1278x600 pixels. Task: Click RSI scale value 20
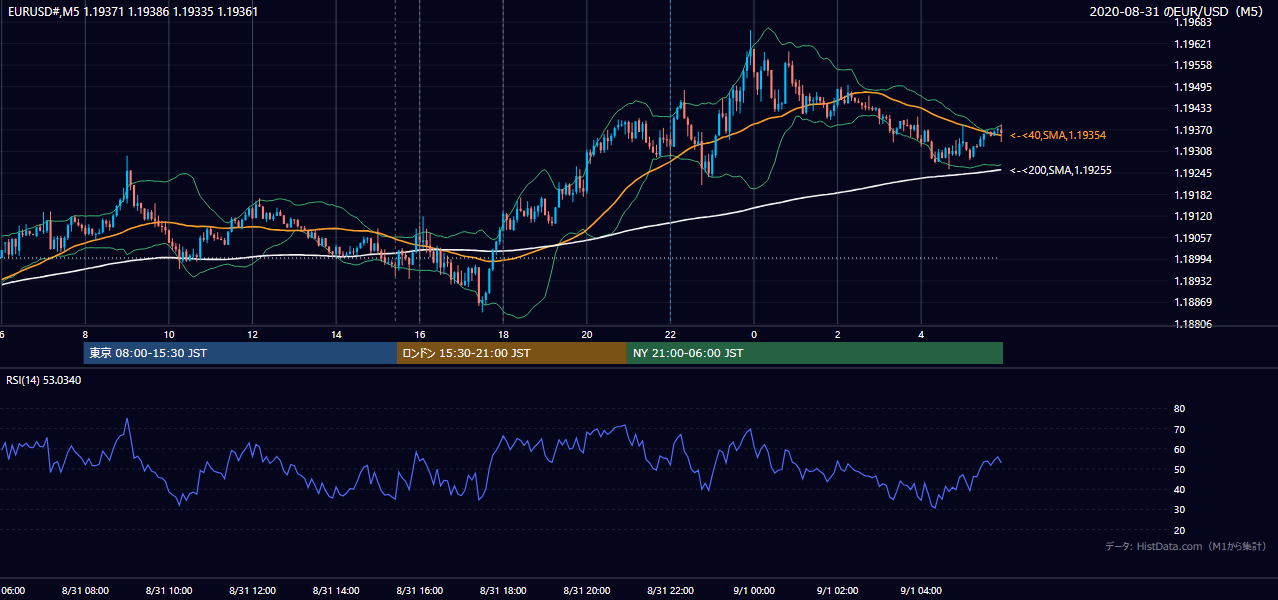point(1180,530)
